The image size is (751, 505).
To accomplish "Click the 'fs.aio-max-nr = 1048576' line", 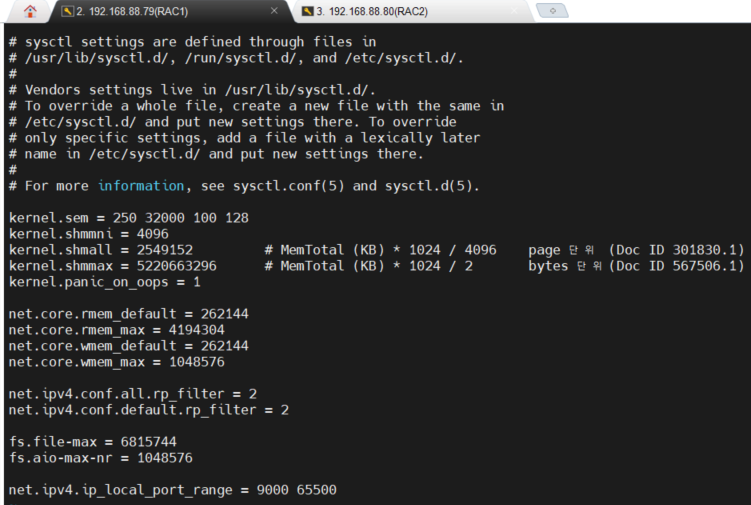I will click(101, 458).
